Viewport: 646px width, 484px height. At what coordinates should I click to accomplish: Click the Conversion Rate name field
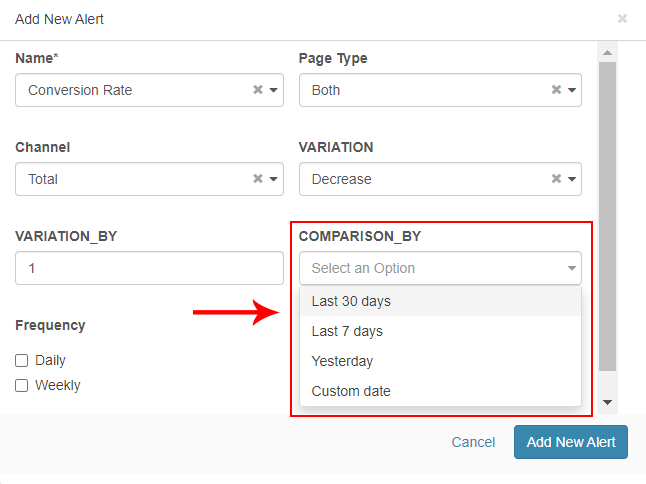click(149, 90)
